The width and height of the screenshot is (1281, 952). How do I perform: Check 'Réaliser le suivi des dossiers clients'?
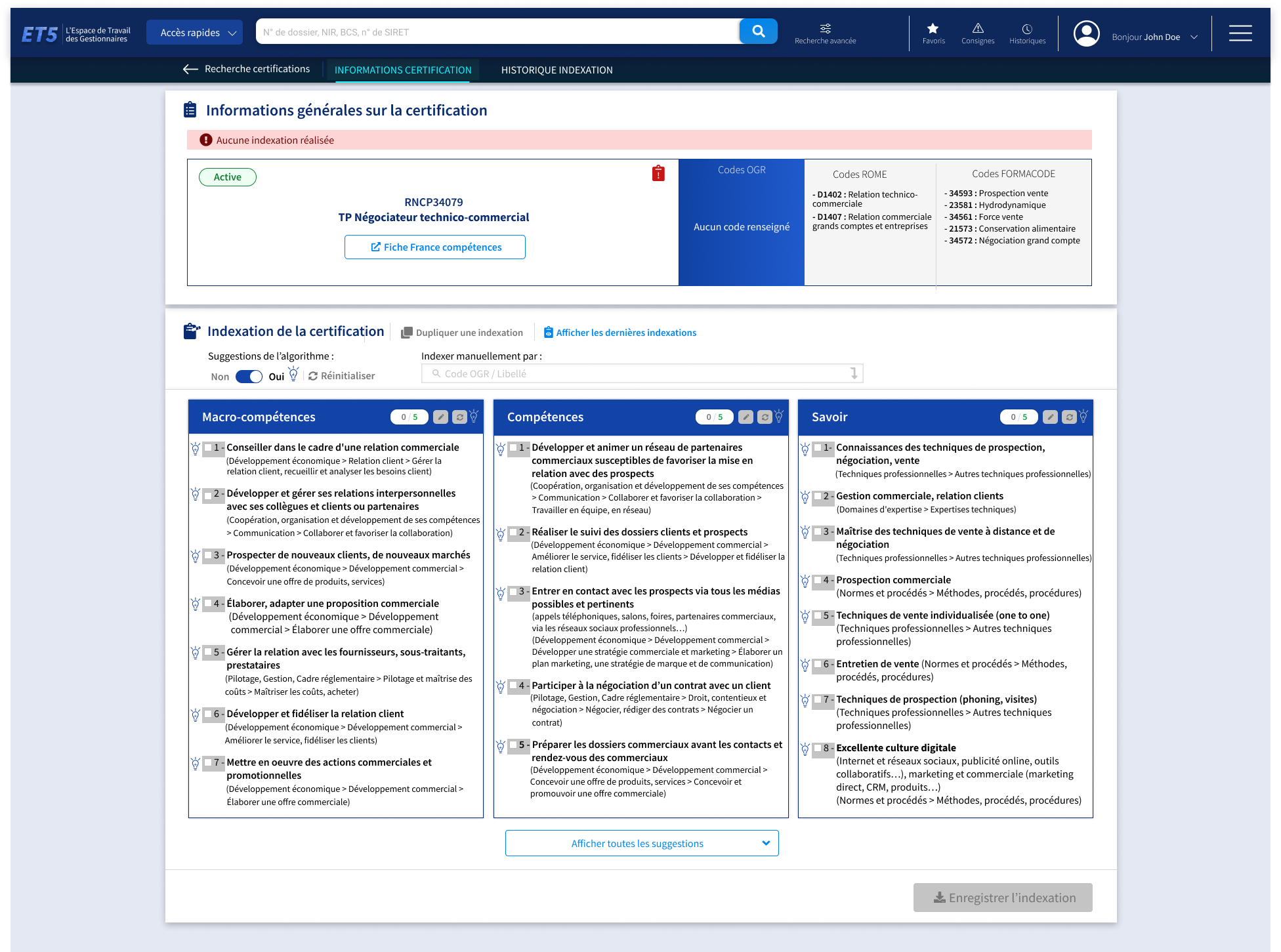point(513,532)
